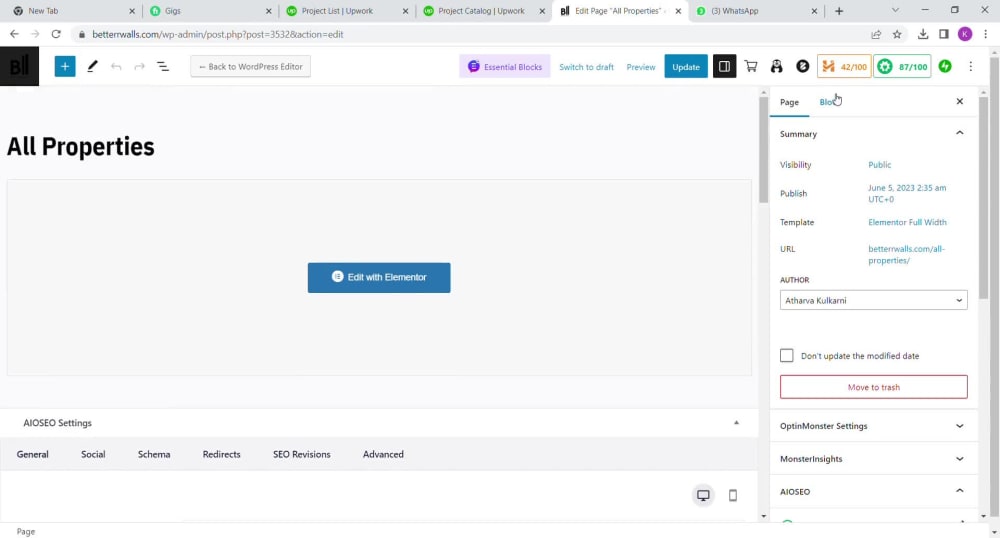Open the editor Options three-dot menu

click(971, 66)
